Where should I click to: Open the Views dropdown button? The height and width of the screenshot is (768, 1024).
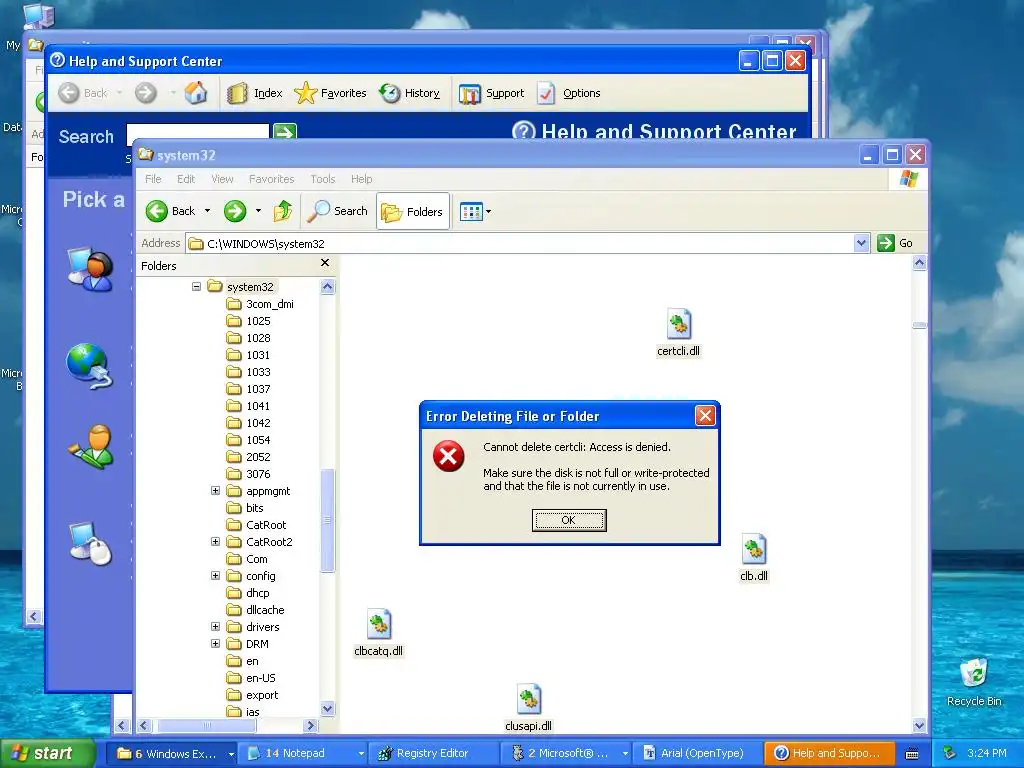click(x=475, y=211)
